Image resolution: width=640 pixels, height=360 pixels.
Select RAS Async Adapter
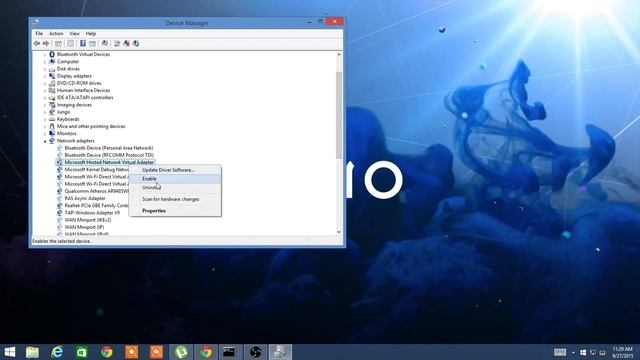pos(85,198)
